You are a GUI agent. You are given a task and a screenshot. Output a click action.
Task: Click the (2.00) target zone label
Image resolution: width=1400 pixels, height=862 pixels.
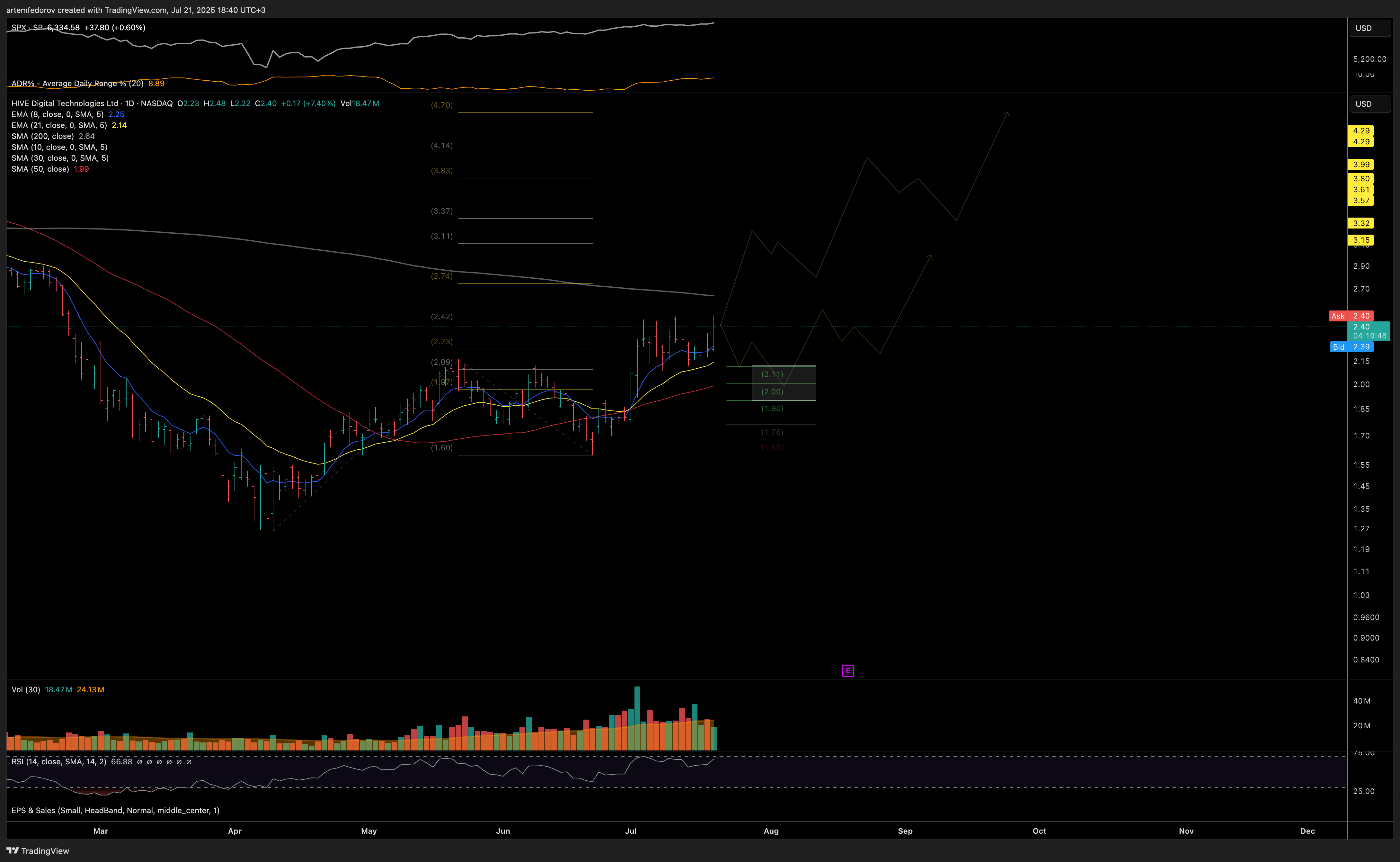tap(772, 392)
